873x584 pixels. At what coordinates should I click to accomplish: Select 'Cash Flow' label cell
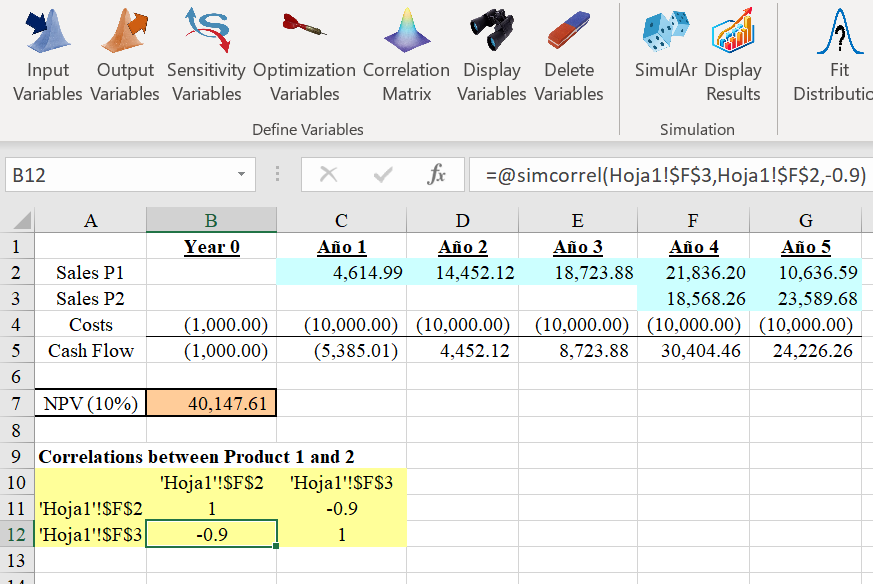coord(91,351)
